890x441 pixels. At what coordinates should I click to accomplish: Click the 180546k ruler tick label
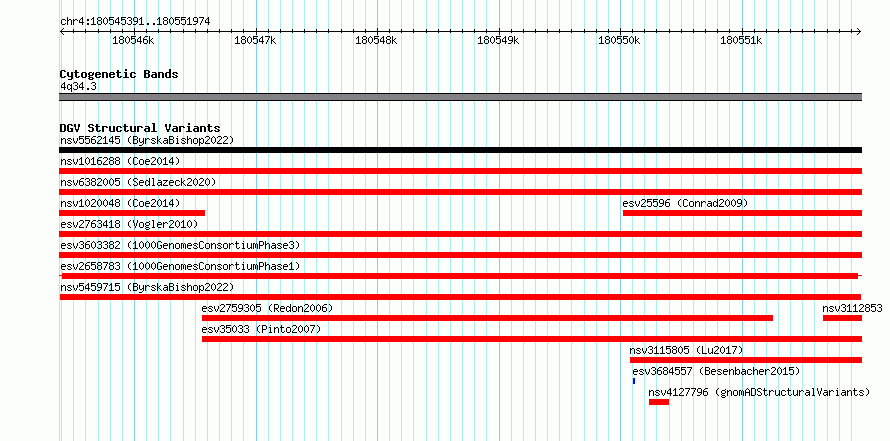(133, 40)
